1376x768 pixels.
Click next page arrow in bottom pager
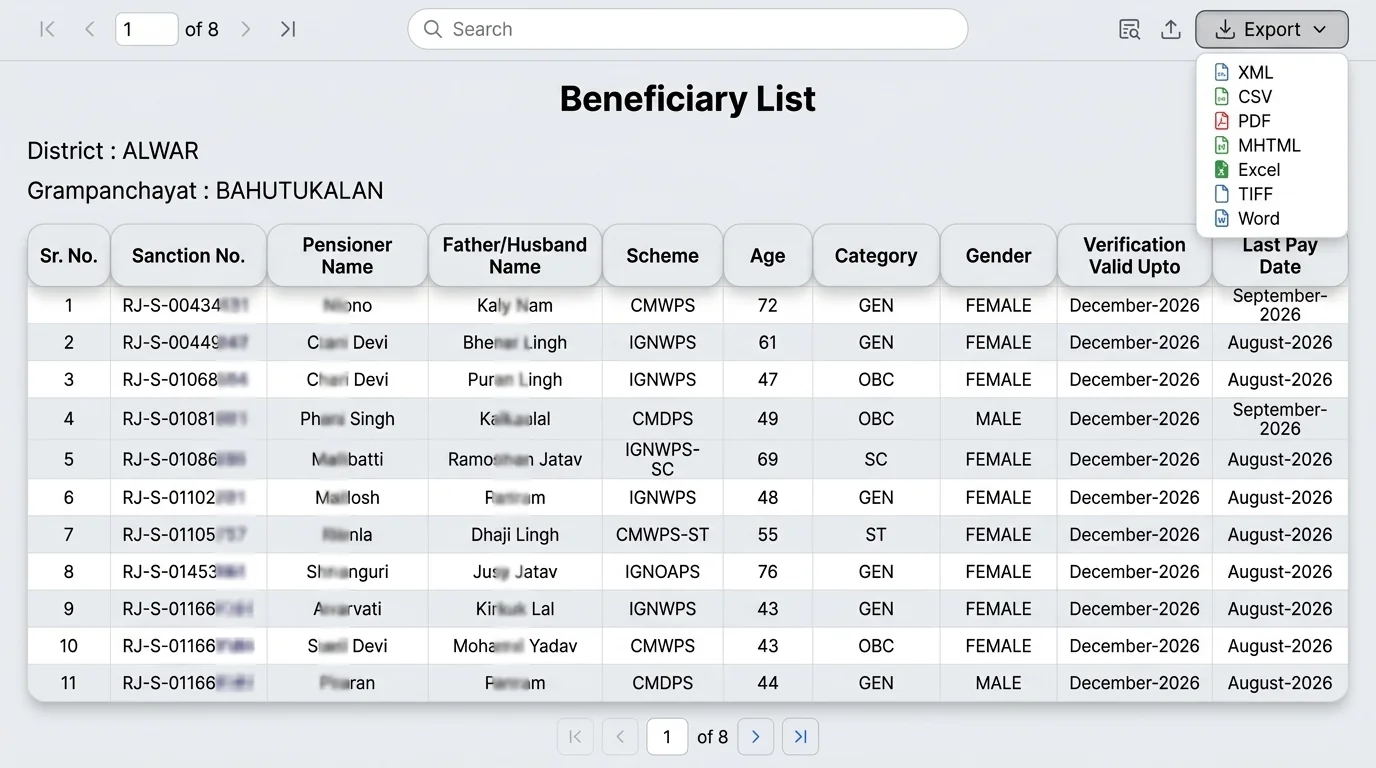coord(755,737)
